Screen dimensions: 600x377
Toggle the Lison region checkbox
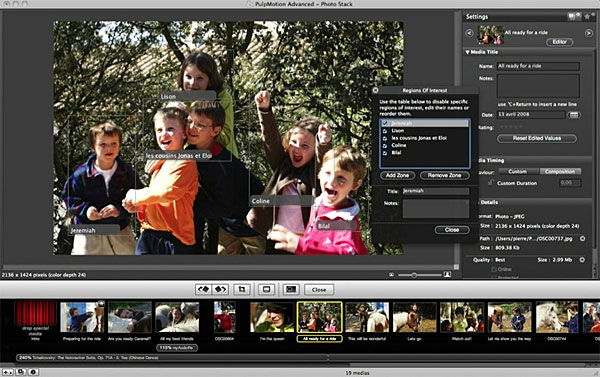point(385,131)
